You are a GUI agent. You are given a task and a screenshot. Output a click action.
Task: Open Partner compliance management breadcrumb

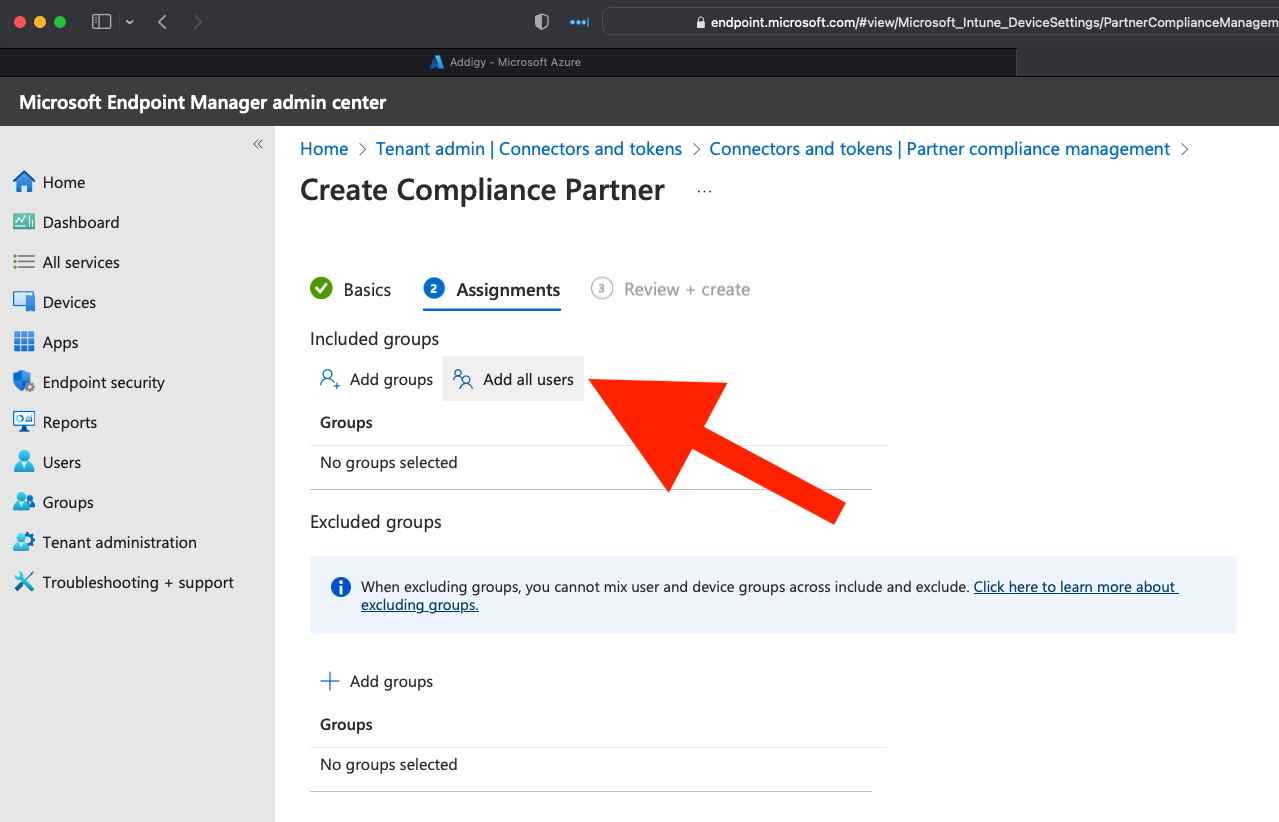(x=939, y=149)
